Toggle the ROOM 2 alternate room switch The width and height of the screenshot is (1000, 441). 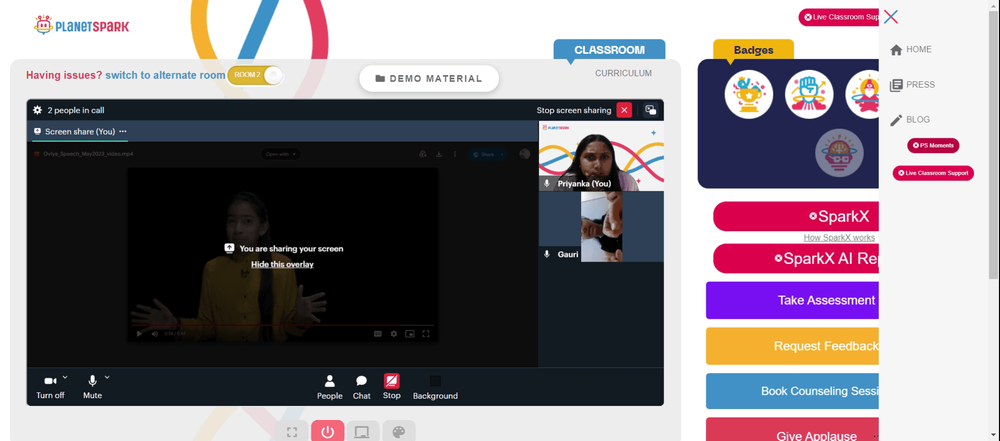tap(255, 75)
